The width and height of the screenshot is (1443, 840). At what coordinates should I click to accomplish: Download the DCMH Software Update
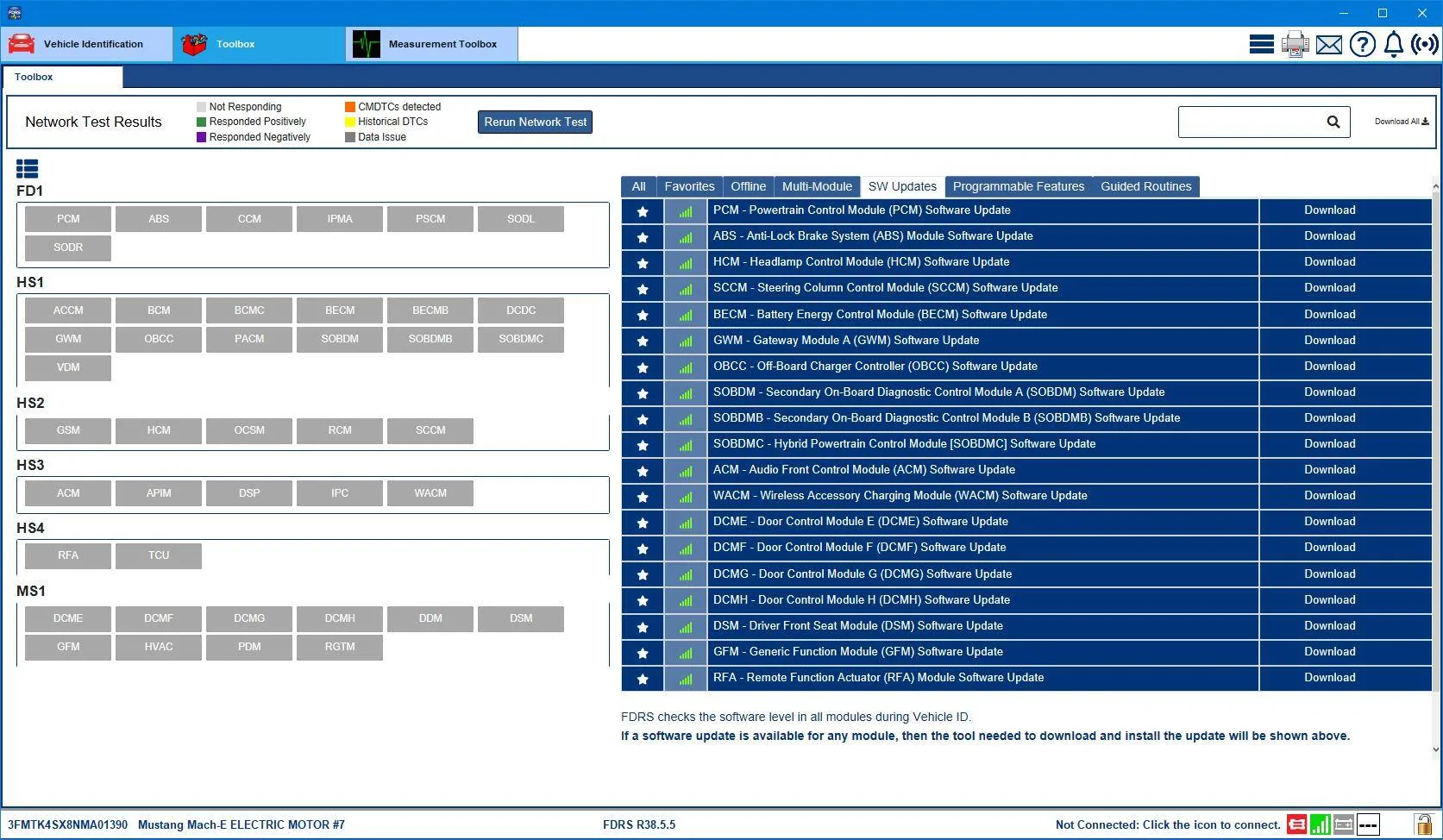(1329, 600)
